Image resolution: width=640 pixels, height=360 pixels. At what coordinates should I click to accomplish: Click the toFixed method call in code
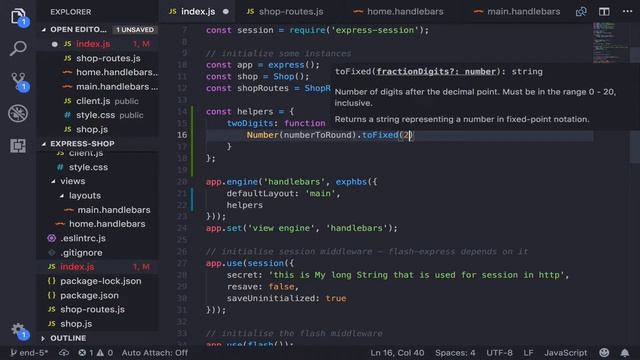coord(380,135)
